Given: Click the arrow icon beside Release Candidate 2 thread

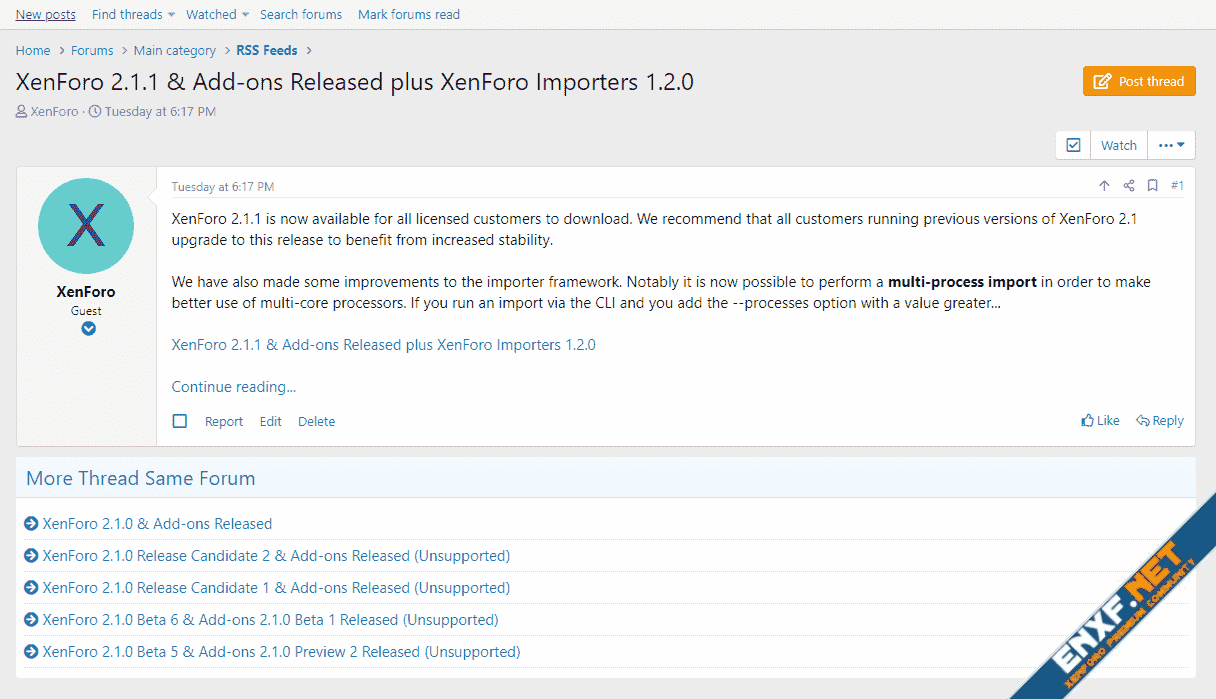Looking at the screenshot, I should [x=31, y=556].
